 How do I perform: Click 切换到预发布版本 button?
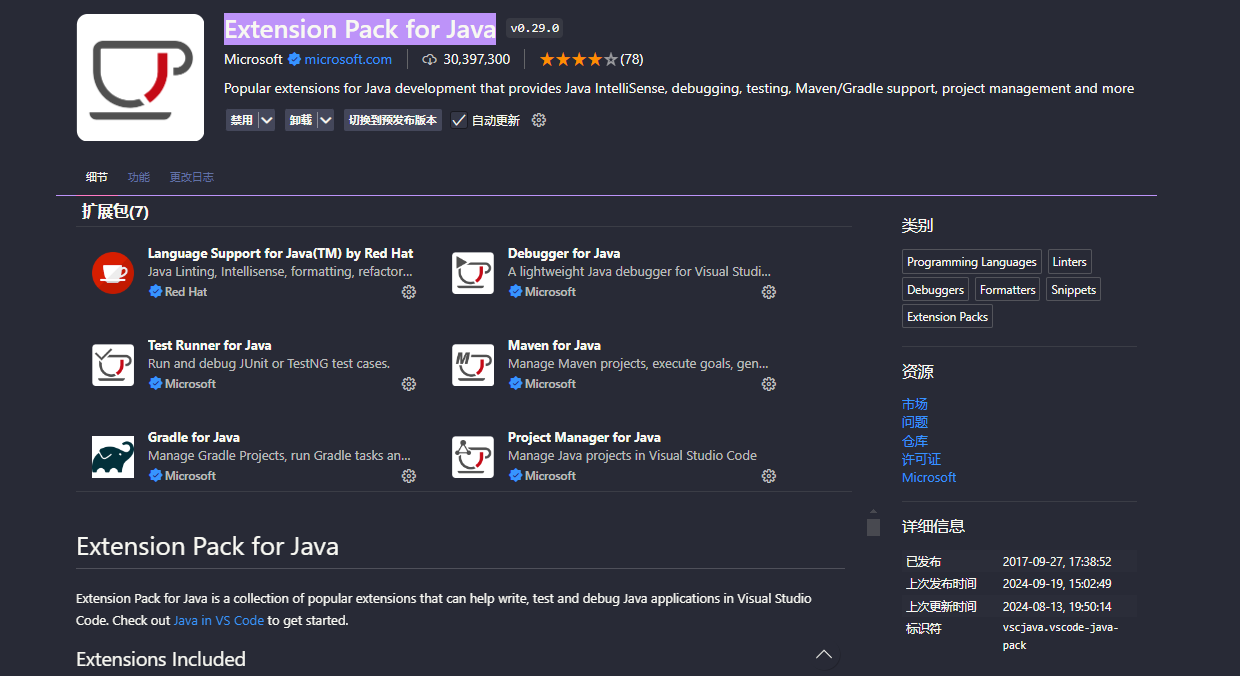392,120
